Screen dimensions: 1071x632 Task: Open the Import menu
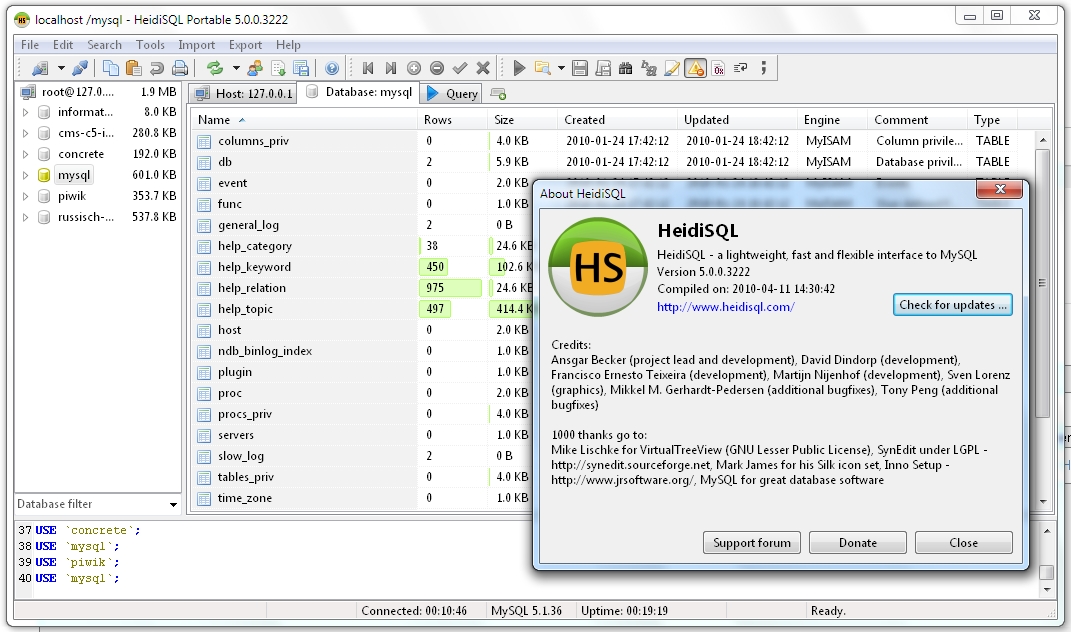coord(197,45)
